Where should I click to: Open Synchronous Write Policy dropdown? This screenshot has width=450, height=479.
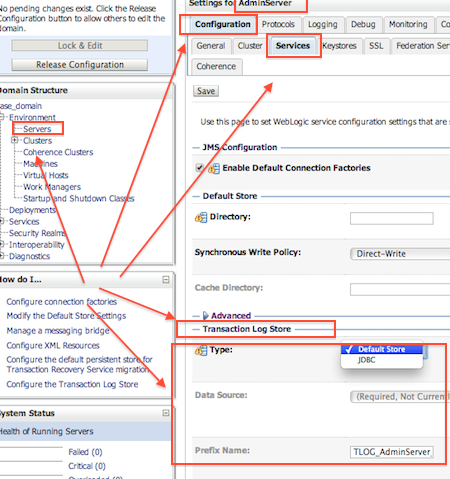click(400, 254)
